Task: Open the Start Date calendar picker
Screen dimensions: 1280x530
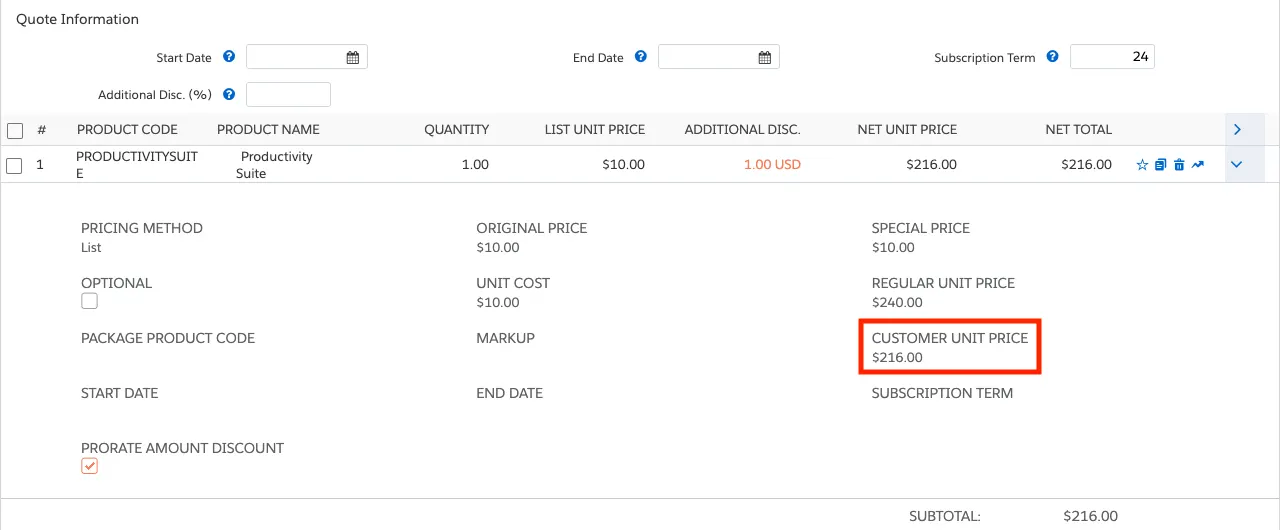Action: click(353, 57)
